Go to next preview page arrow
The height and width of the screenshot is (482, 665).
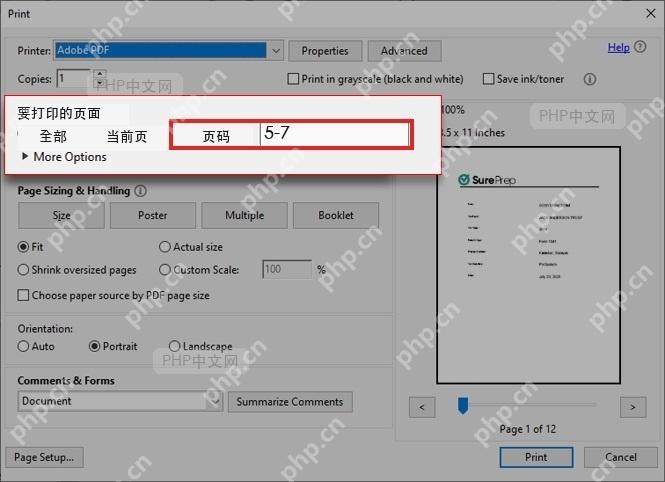tap(633, 407)
